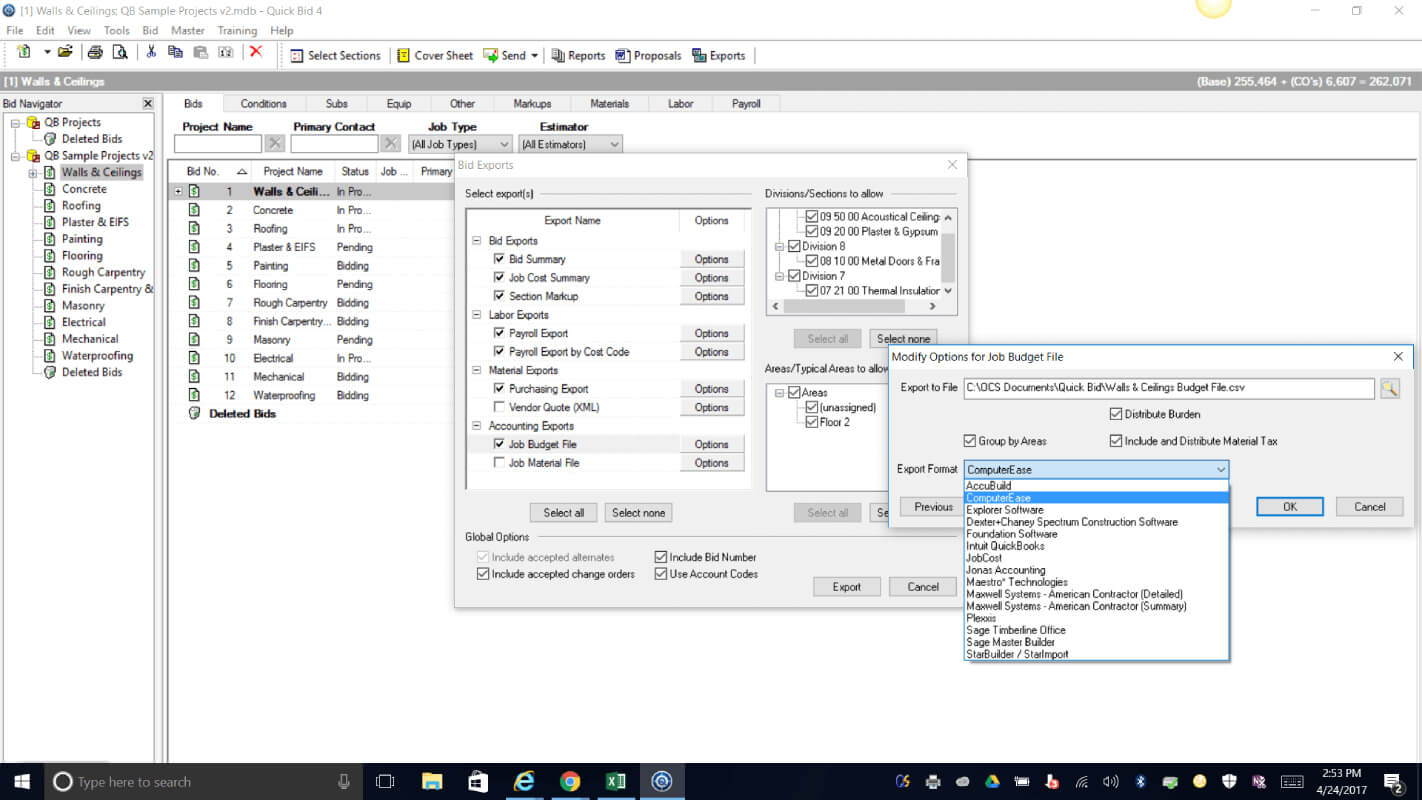Browse for export file with magnifier icon
The width and height of the screenshot is (1422, 800).
(x=1389, y=388)
